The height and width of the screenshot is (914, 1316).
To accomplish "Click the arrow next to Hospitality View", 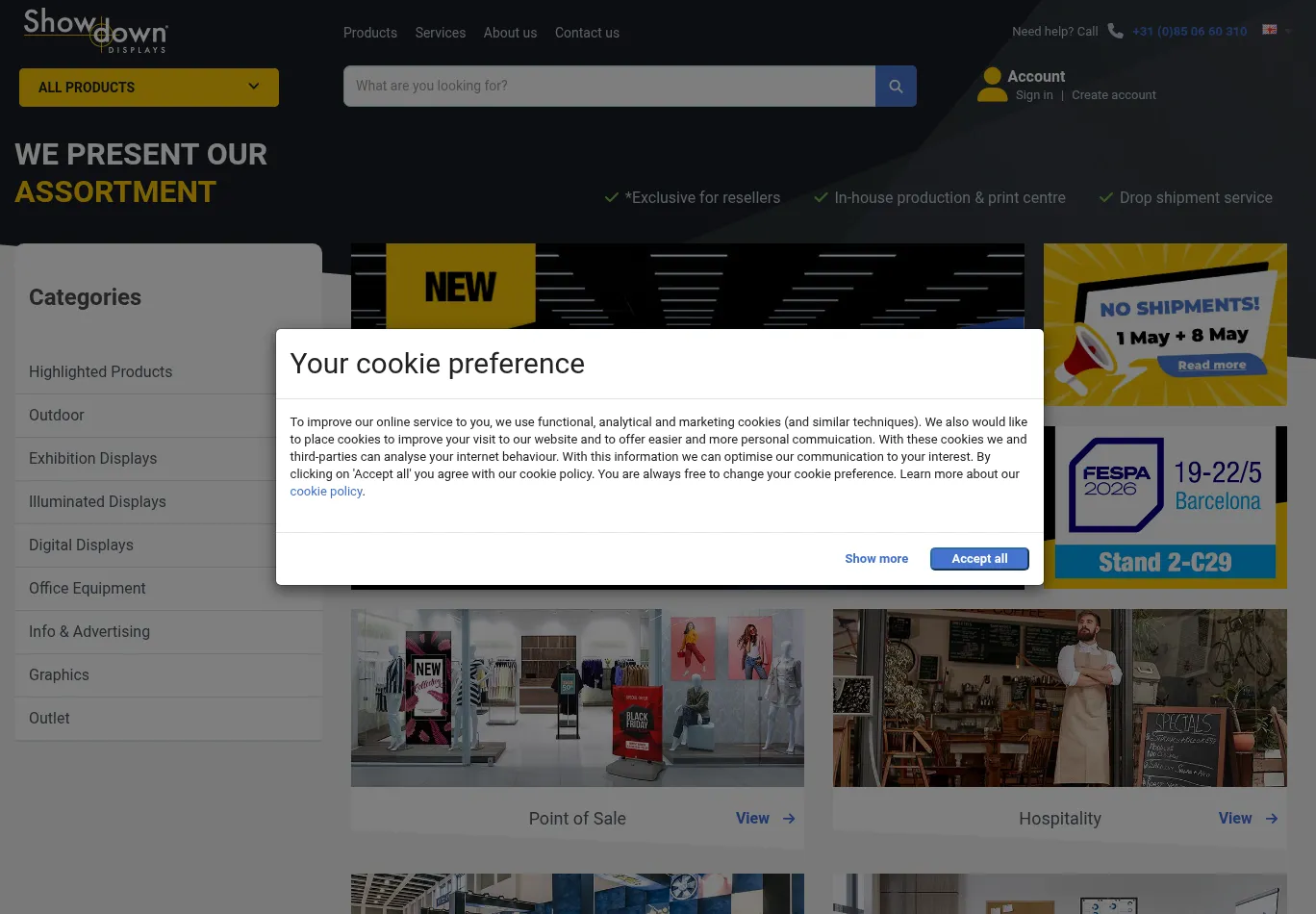I will (1271, 819).
